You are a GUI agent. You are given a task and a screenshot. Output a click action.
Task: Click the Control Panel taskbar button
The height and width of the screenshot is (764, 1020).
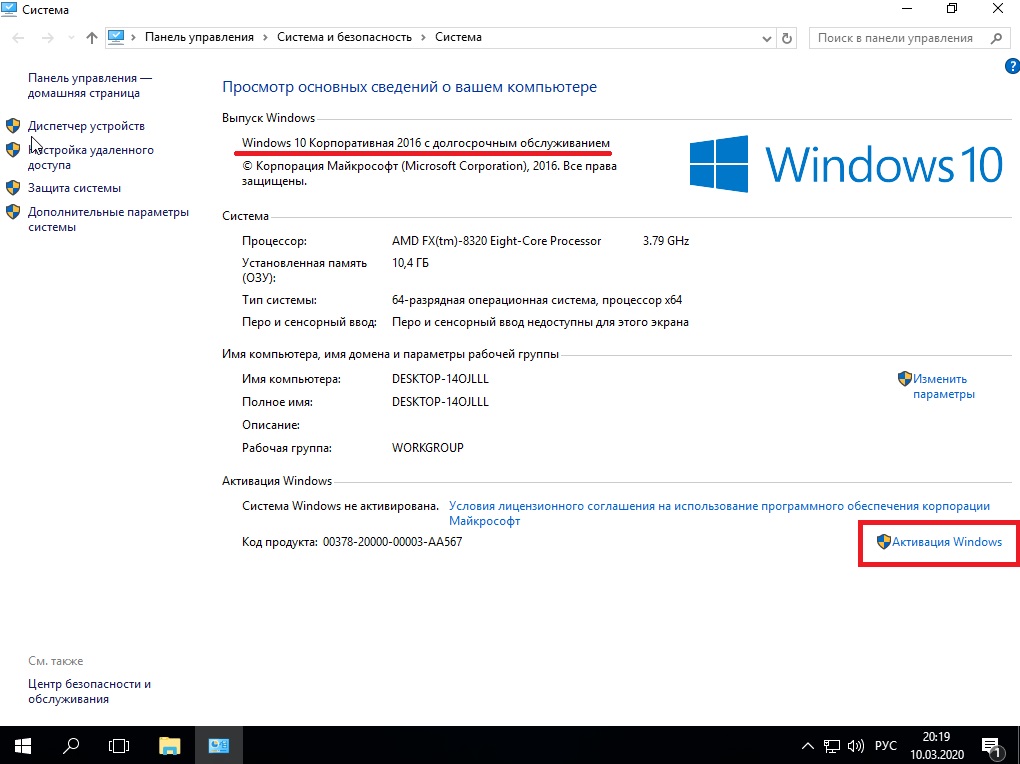[219, 745]
